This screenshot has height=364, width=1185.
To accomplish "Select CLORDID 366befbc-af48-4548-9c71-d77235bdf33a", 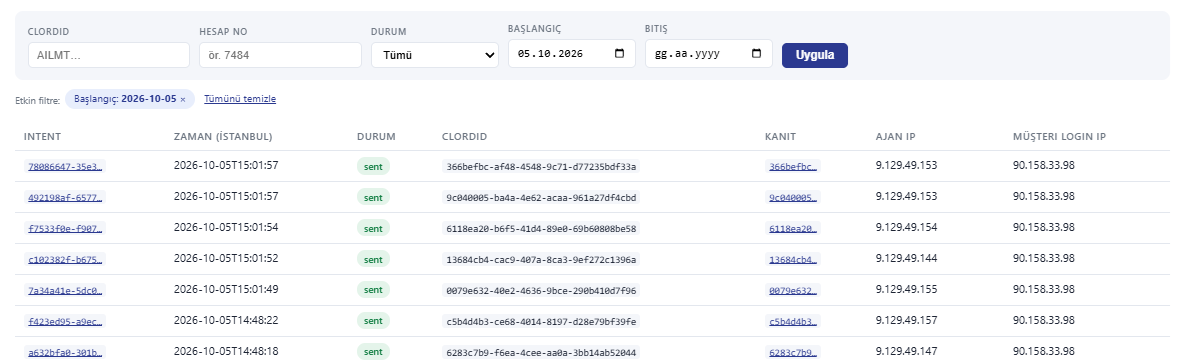I will point(541,167).
